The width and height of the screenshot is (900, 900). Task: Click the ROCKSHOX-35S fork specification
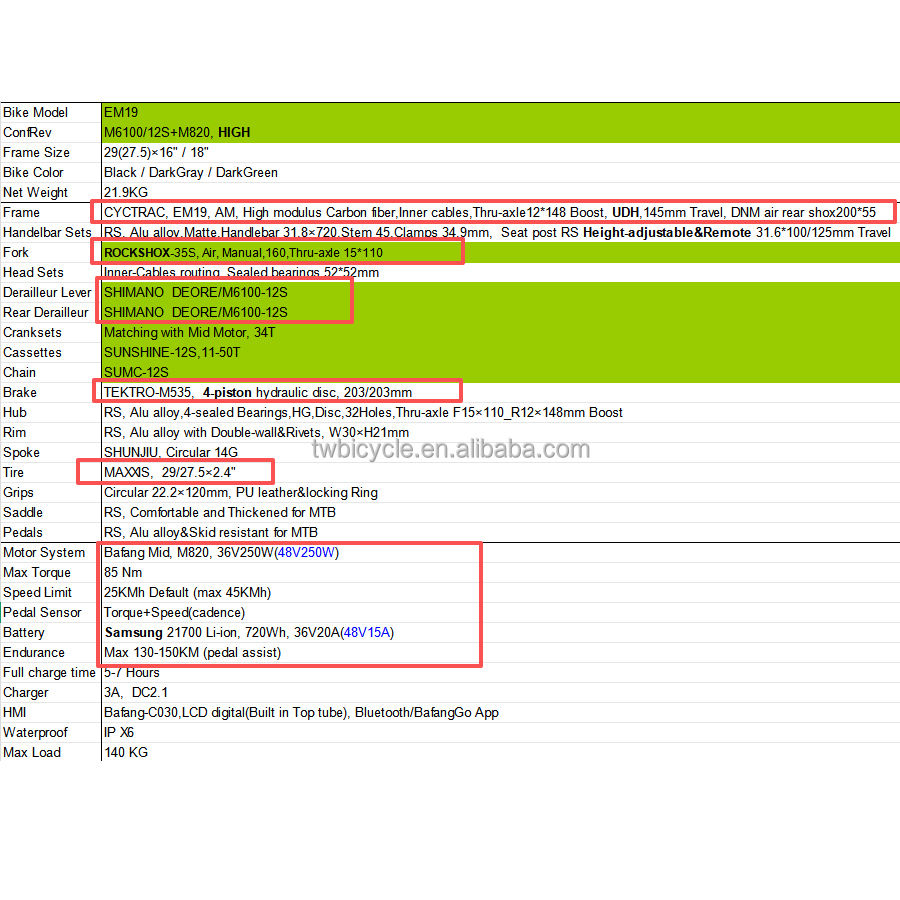243,253
